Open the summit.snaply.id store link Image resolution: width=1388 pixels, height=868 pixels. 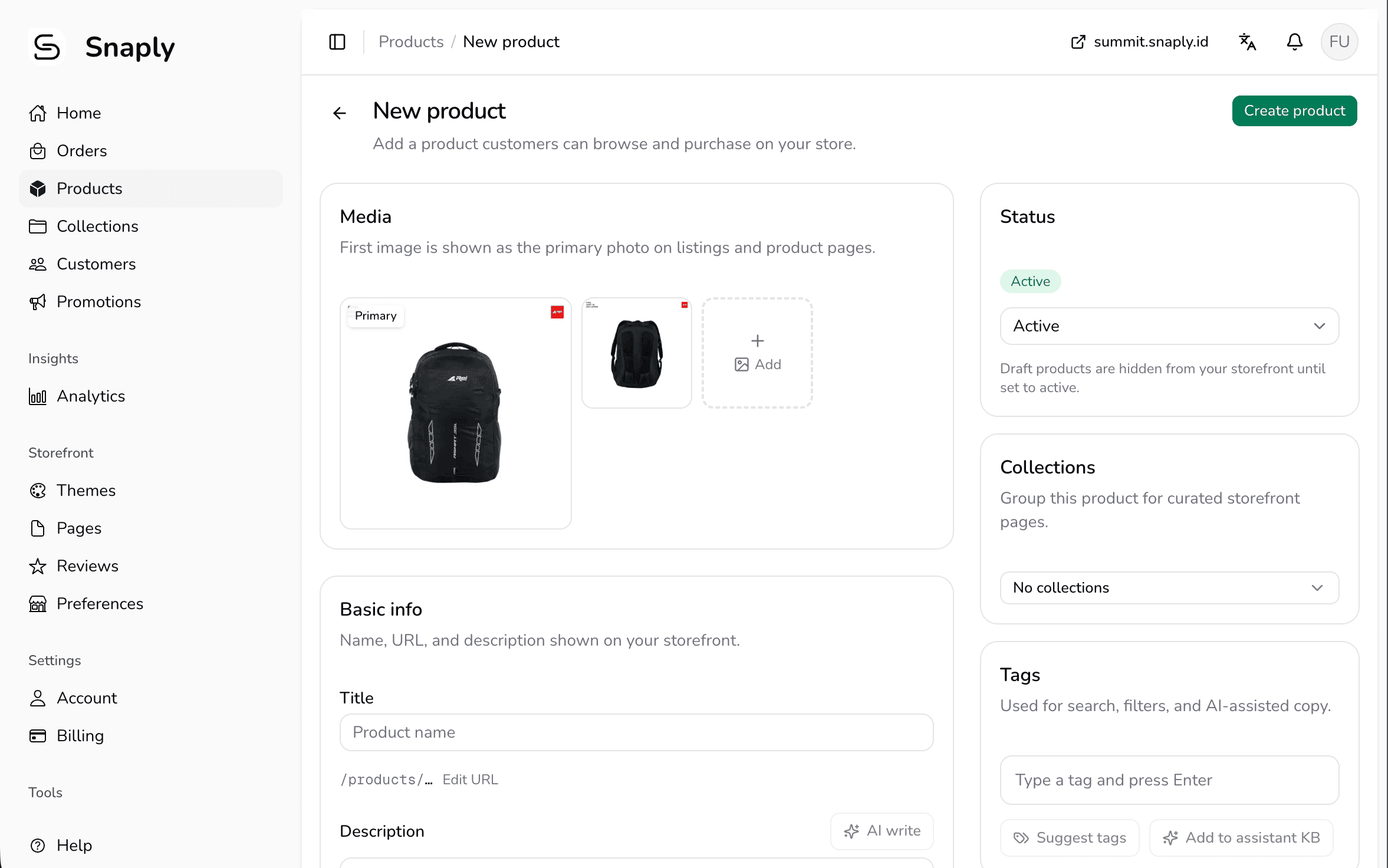tap(1139, 42)
